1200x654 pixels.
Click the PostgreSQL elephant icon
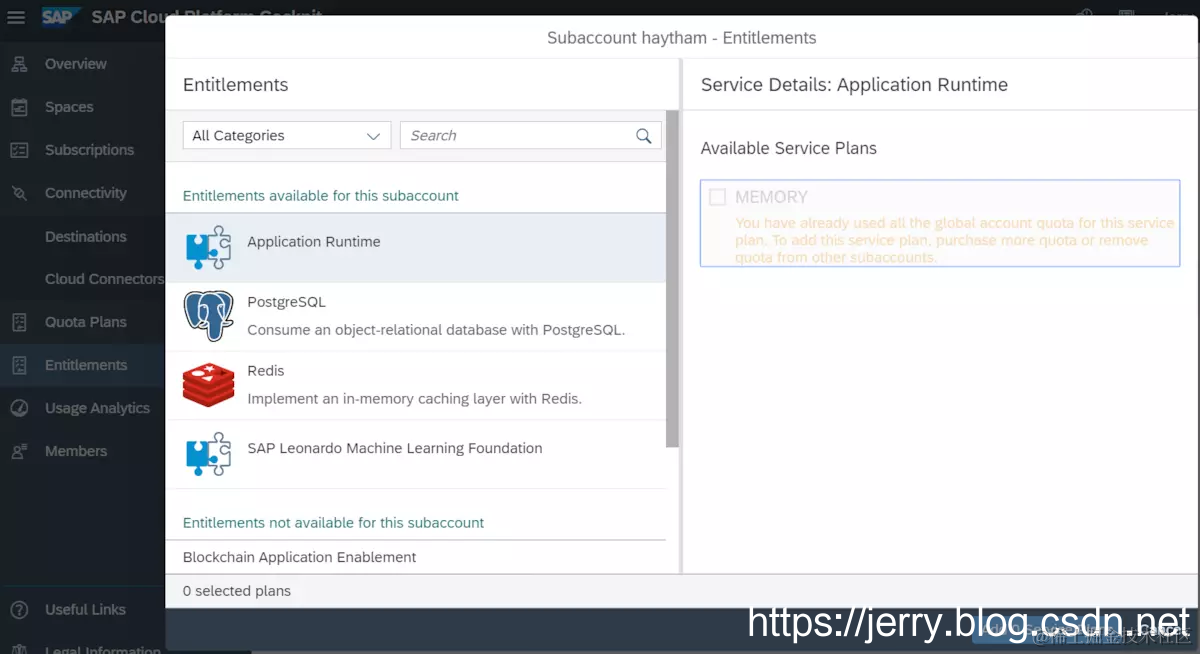(x=209, y=316)
